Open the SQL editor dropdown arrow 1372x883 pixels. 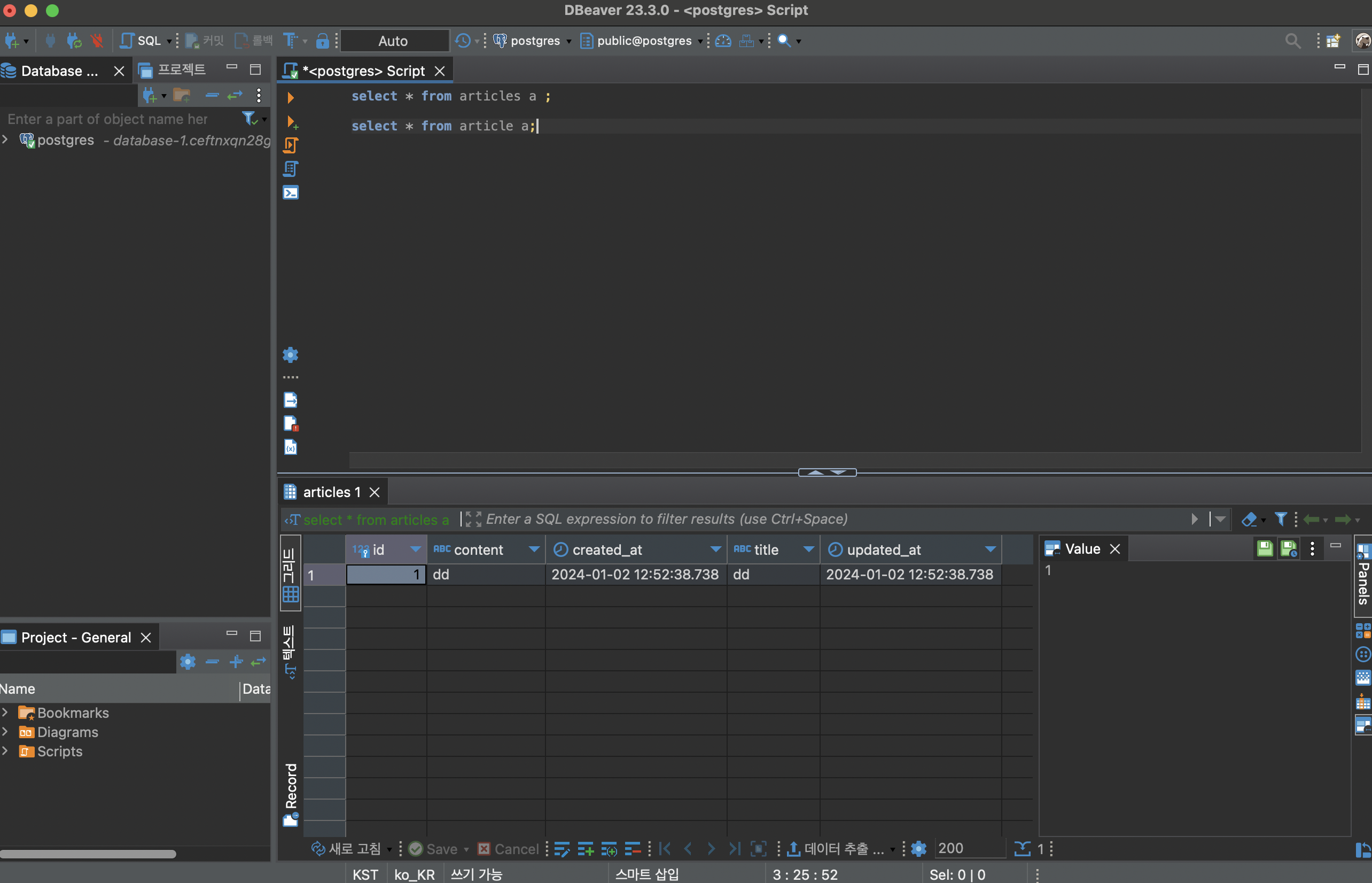click(x=169, y=41)
